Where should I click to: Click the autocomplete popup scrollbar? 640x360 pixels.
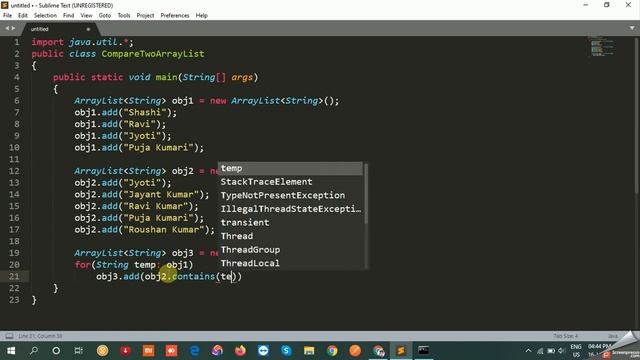pyautogui.click(x=366, y=194)
